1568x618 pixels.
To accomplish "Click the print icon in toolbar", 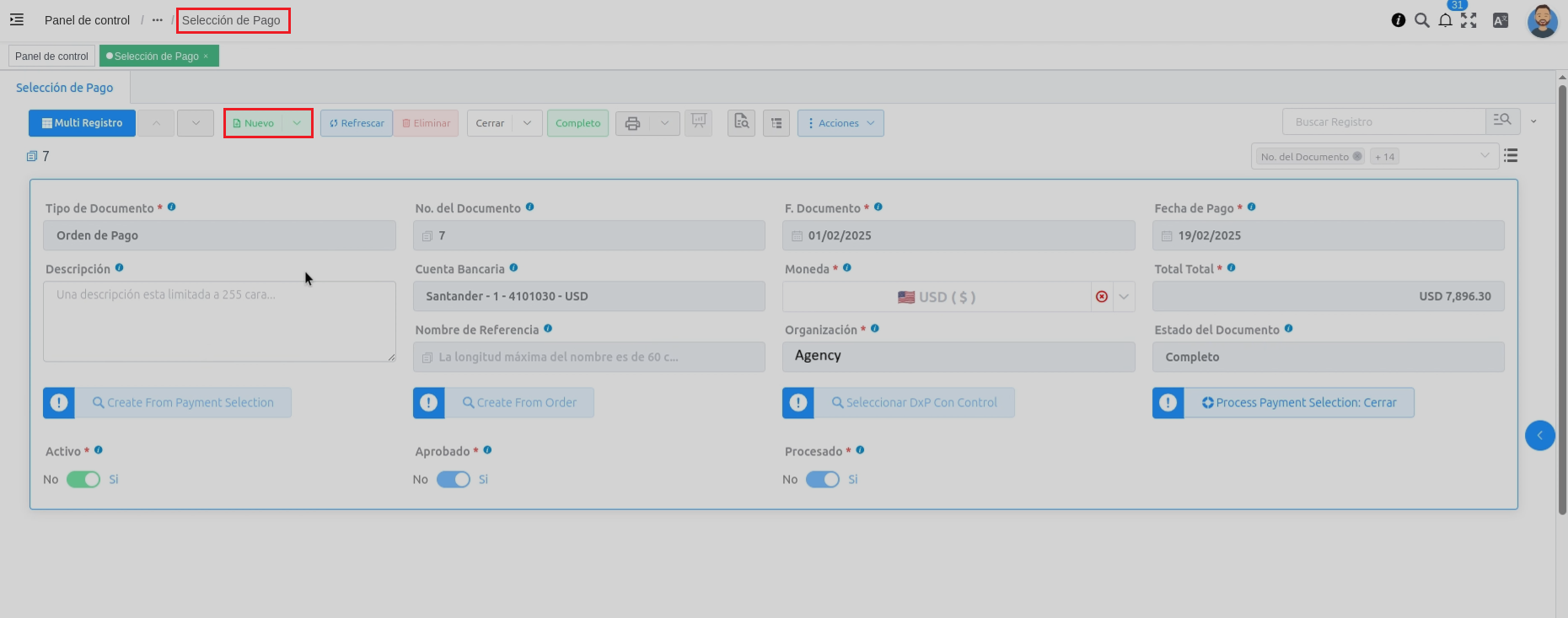I will [633, 123].
